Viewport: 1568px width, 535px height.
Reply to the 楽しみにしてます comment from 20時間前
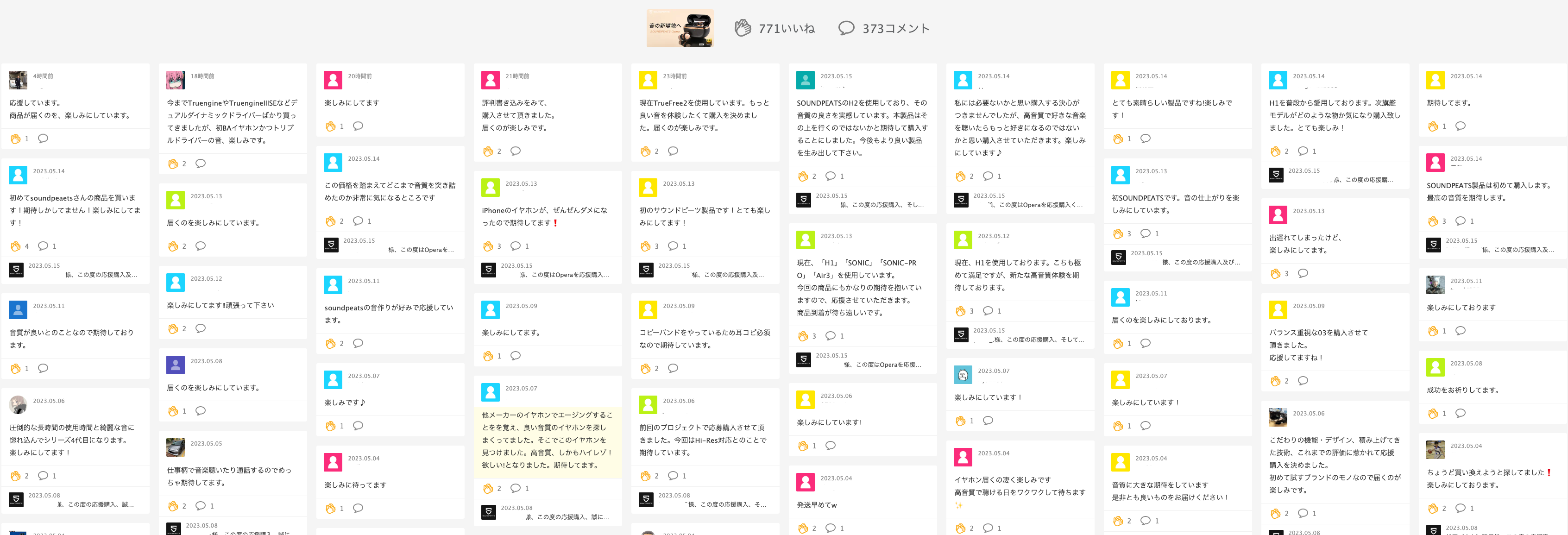[358, 126]
